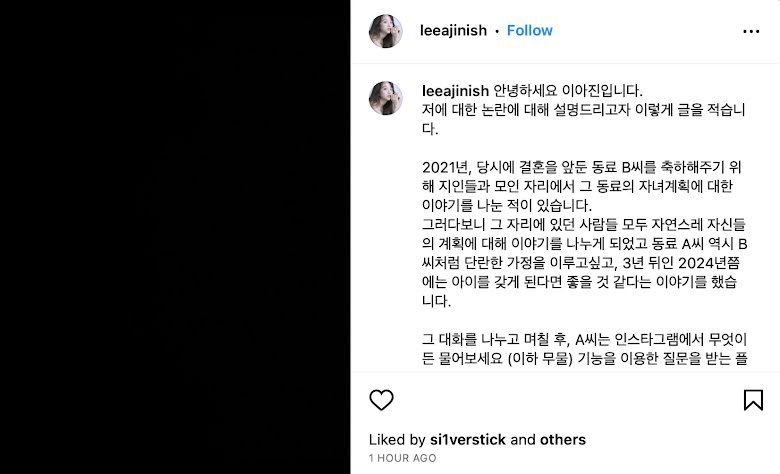Open the three-dot more options menu
The height and width of the screenshot is (474, 780).
coord(751,31)
